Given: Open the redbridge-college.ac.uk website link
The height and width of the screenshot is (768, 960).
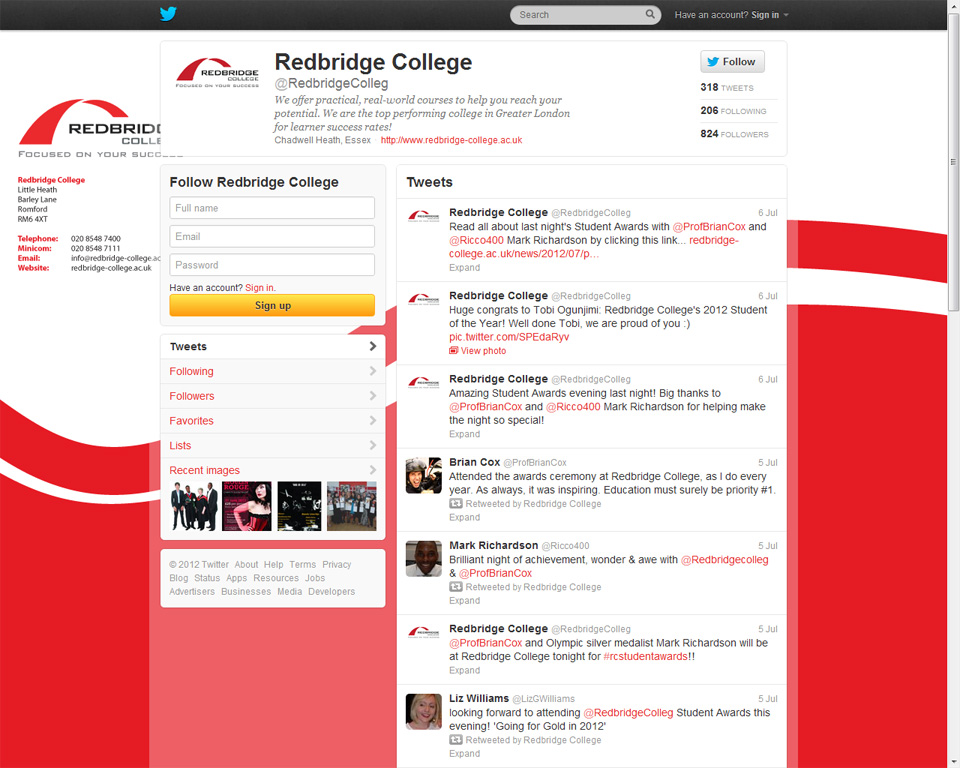Looking at the screenshot, I should [x=450, y=140].
